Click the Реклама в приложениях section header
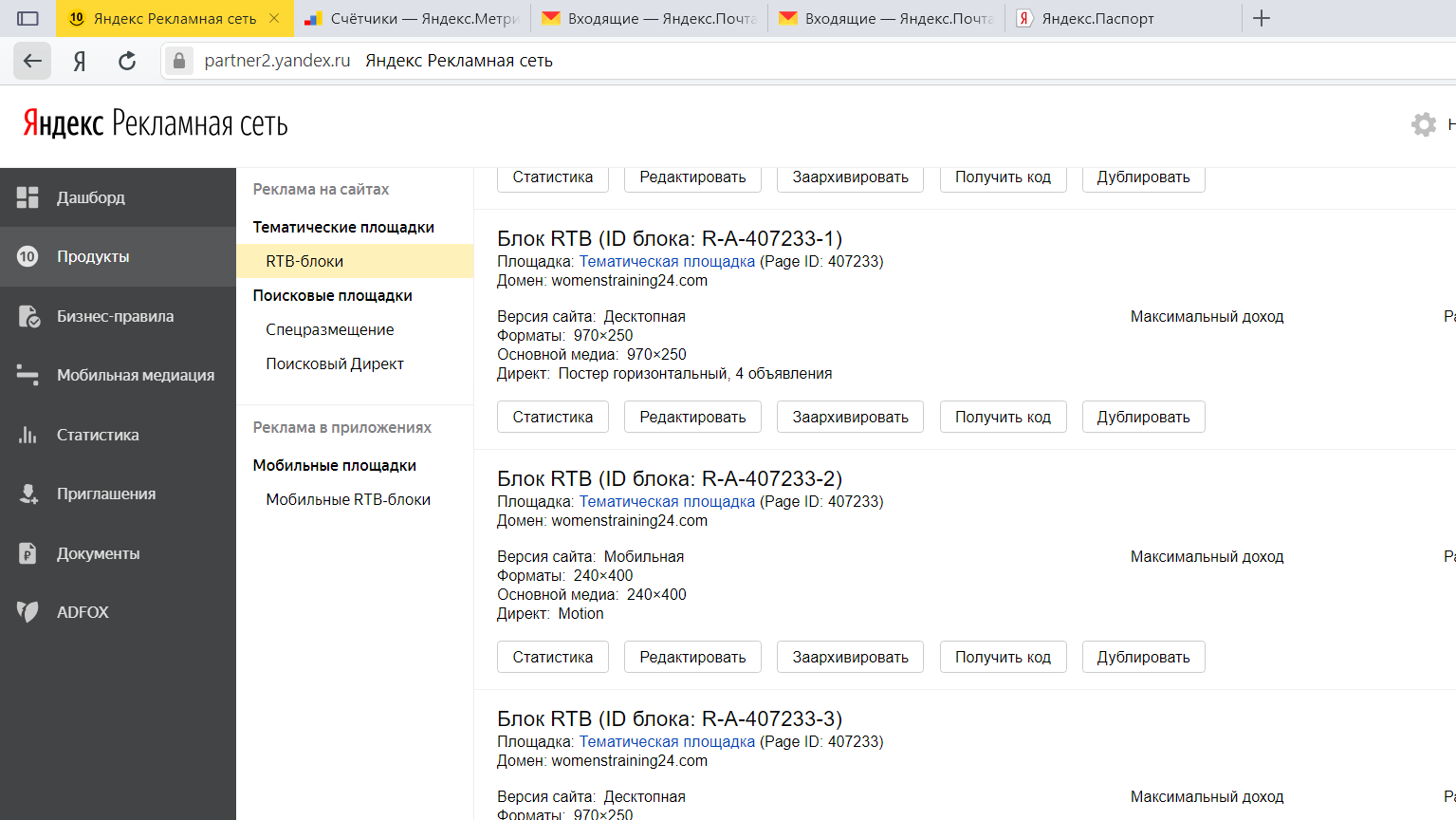 click(x=341, y=427)
